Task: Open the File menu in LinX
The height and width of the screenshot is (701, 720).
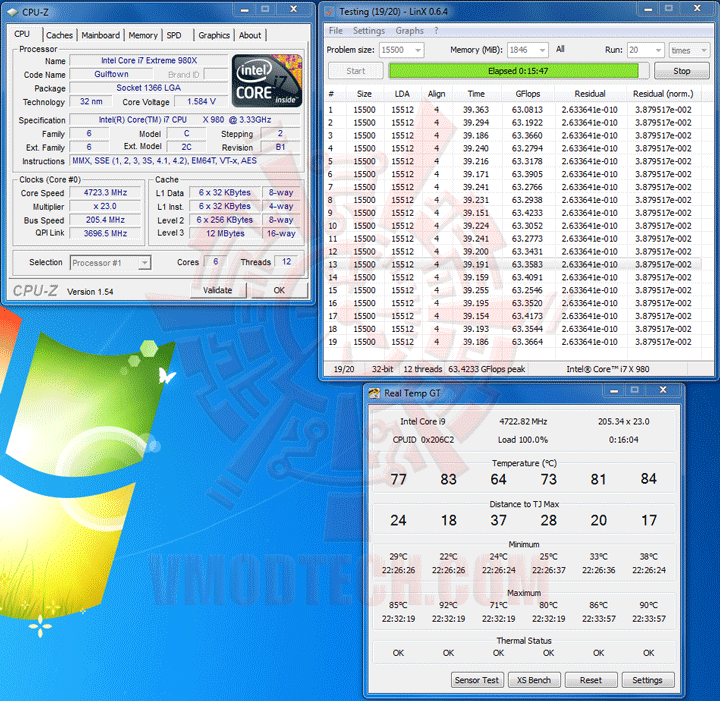Action: coord(336,31)
